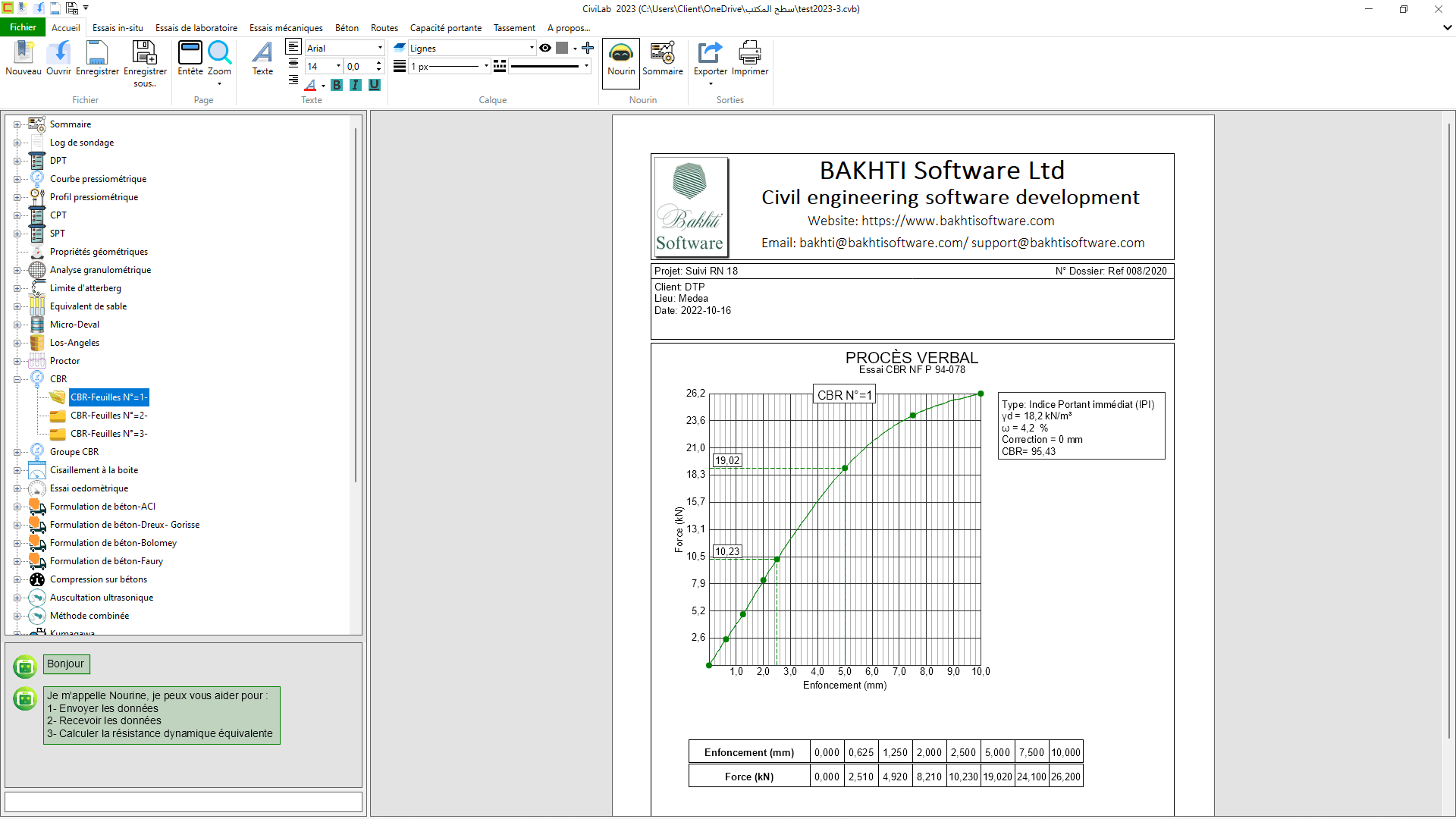The width and height of the screenshot is (1456, 819).
Task: Expand the Groupe CBR tree node
Action: 17,452
